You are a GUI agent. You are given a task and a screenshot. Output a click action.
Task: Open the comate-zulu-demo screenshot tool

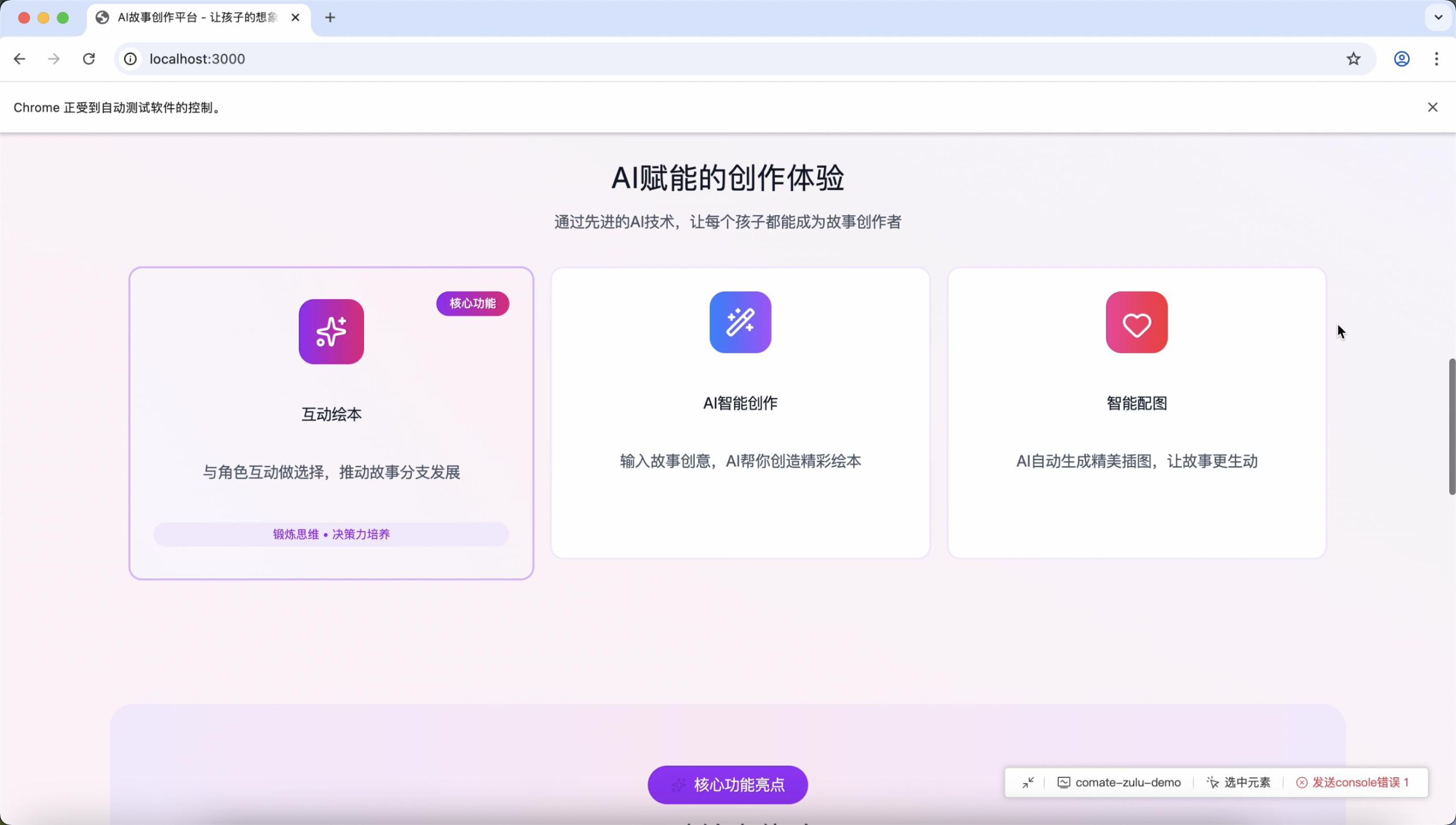click(x=1119, y=782)
